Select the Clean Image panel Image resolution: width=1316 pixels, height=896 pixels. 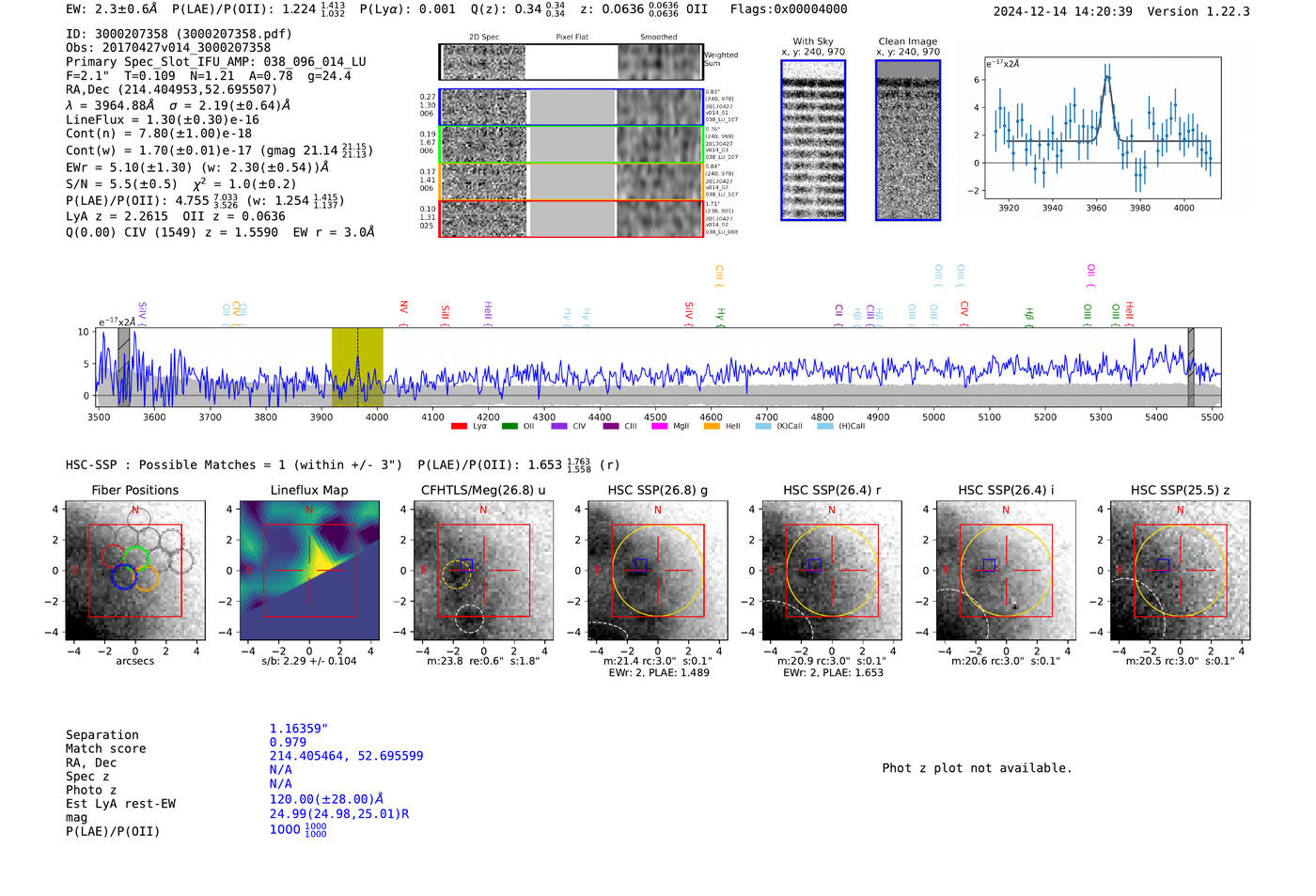[x=908, y=140]
